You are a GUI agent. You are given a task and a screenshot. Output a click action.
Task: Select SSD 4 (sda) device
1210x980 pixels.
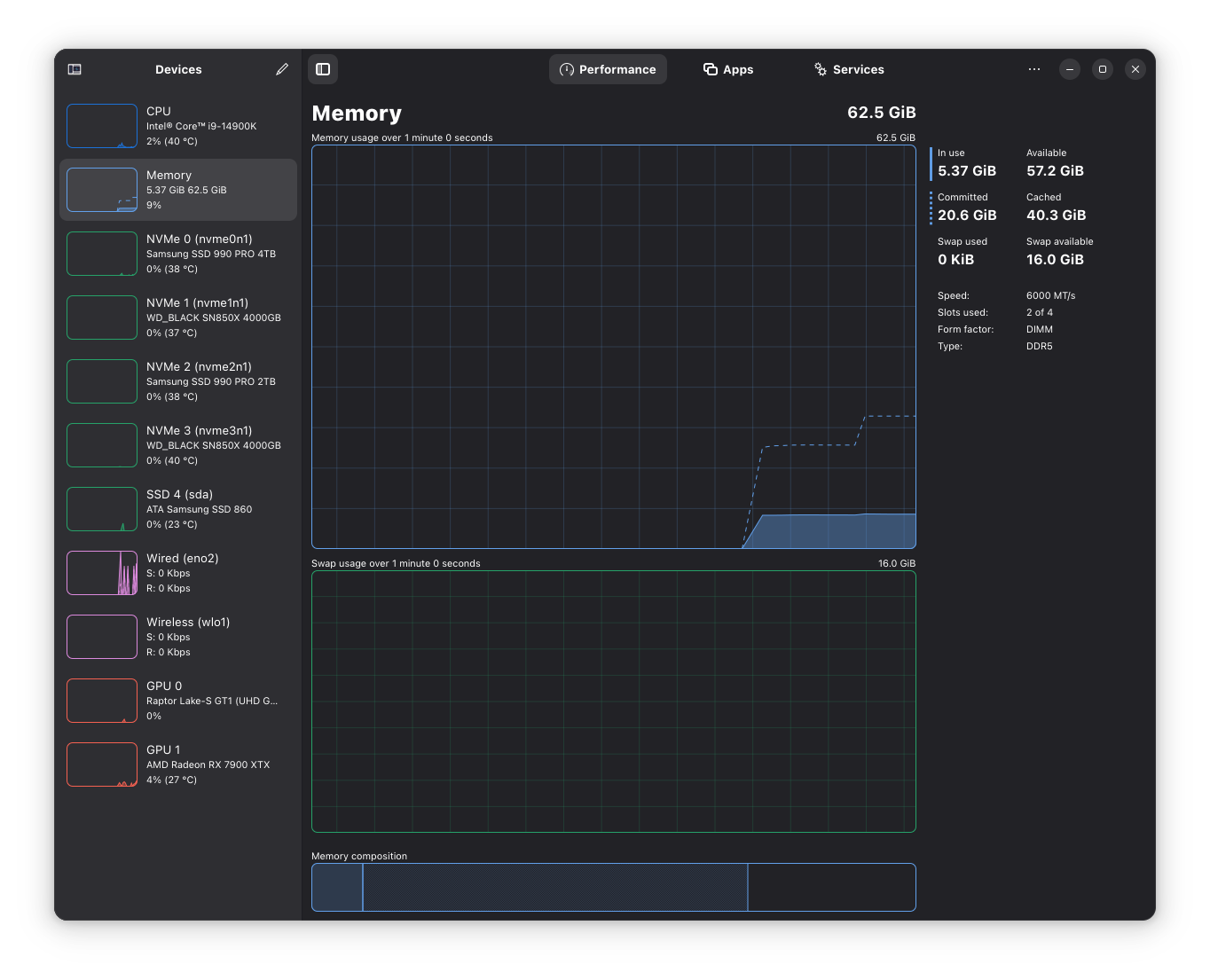coord(178,509)
